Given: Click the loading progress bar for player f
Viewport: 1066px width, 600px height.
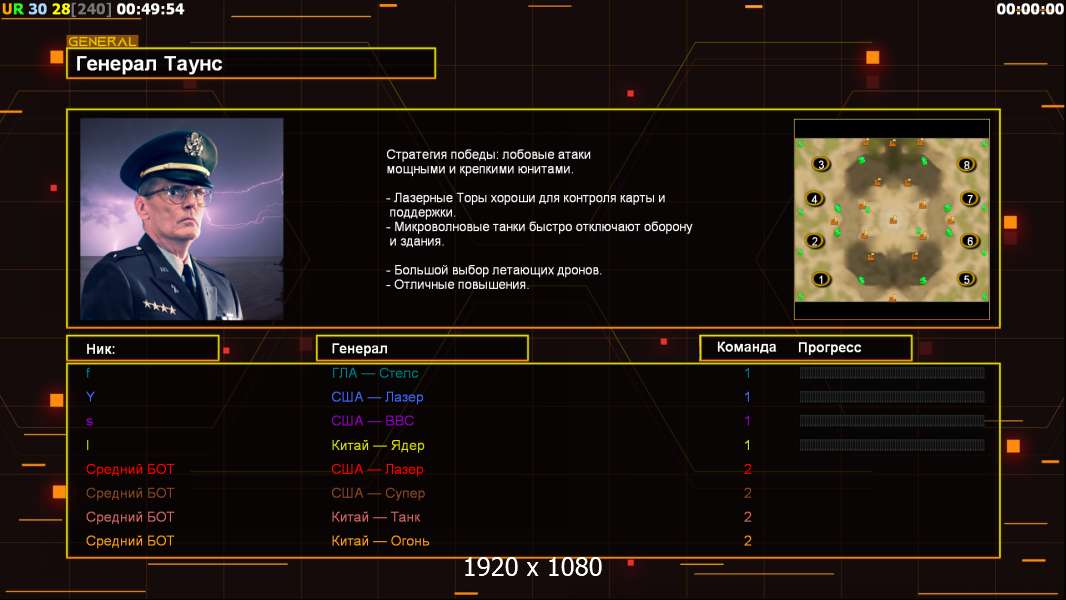Looking at the screenshot, I should 892,372.
